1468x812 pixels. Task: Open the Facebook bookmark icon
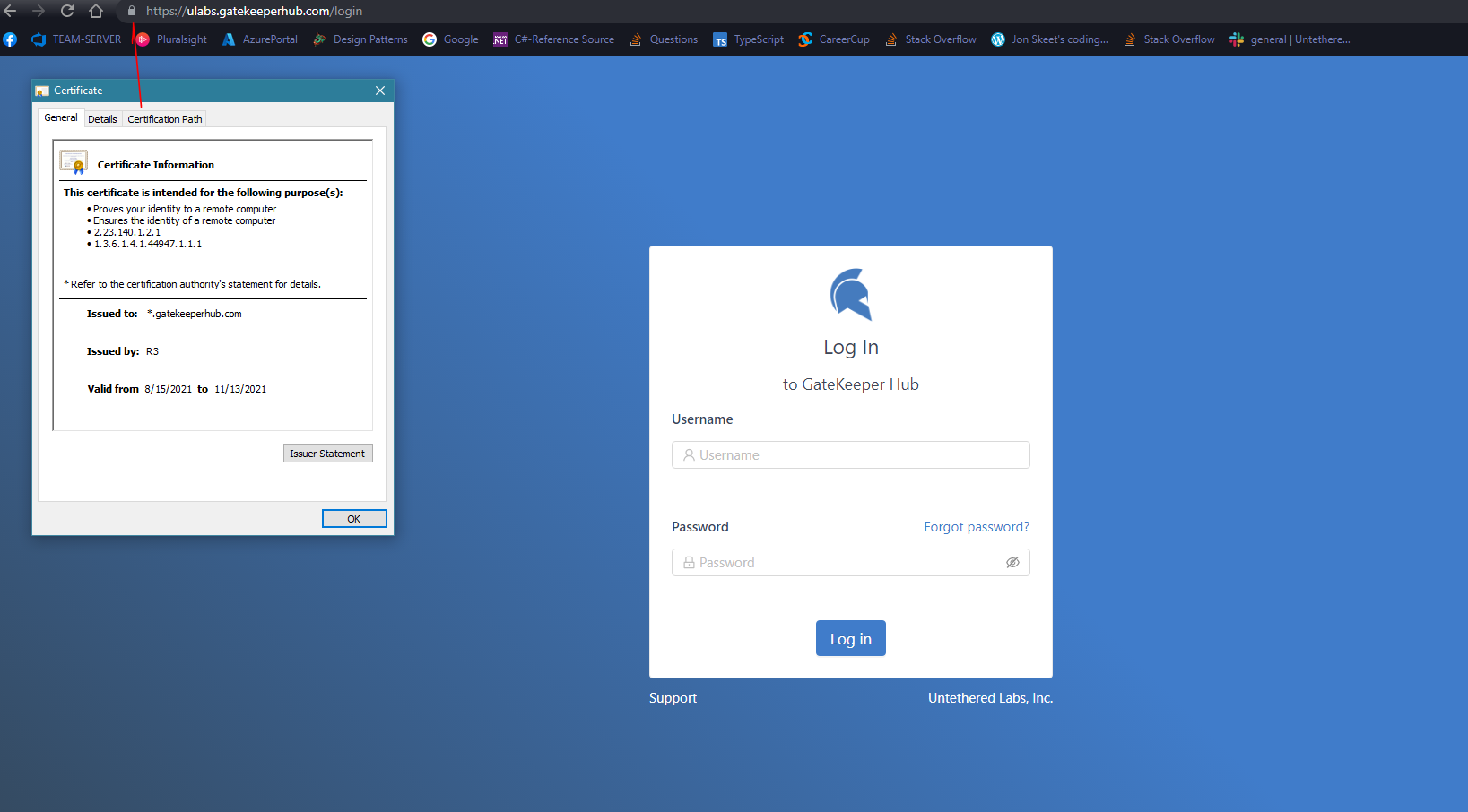point(10,39)
